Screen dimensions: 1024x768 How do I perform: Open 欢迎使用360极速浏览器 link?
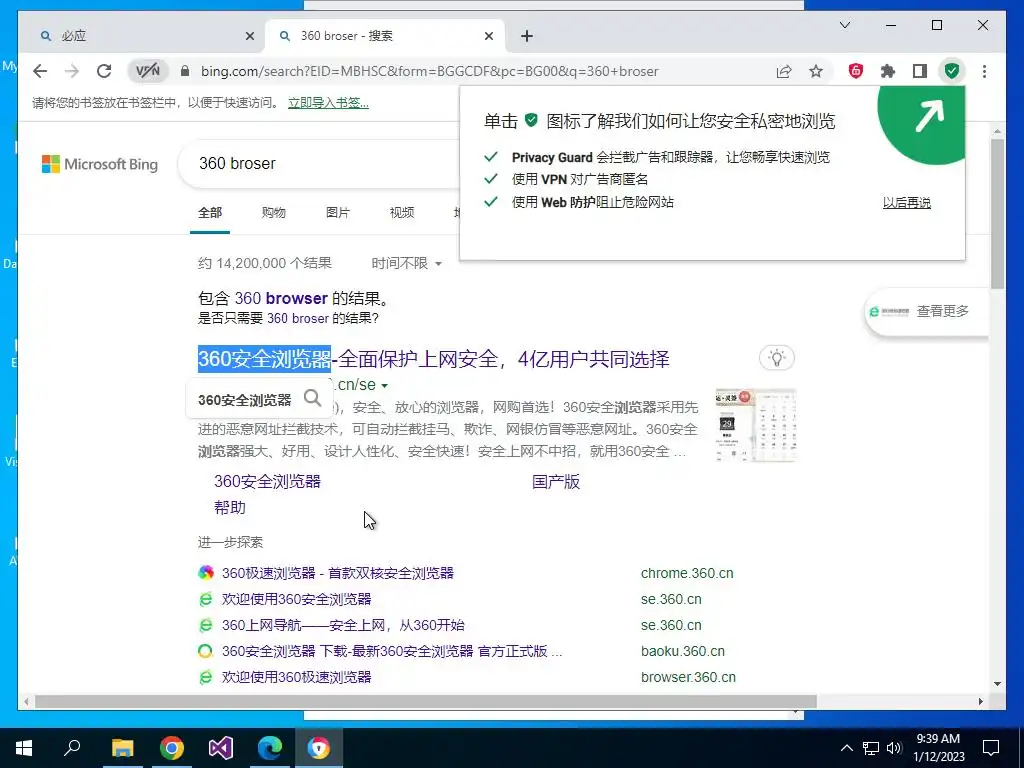tap(296, 677)
